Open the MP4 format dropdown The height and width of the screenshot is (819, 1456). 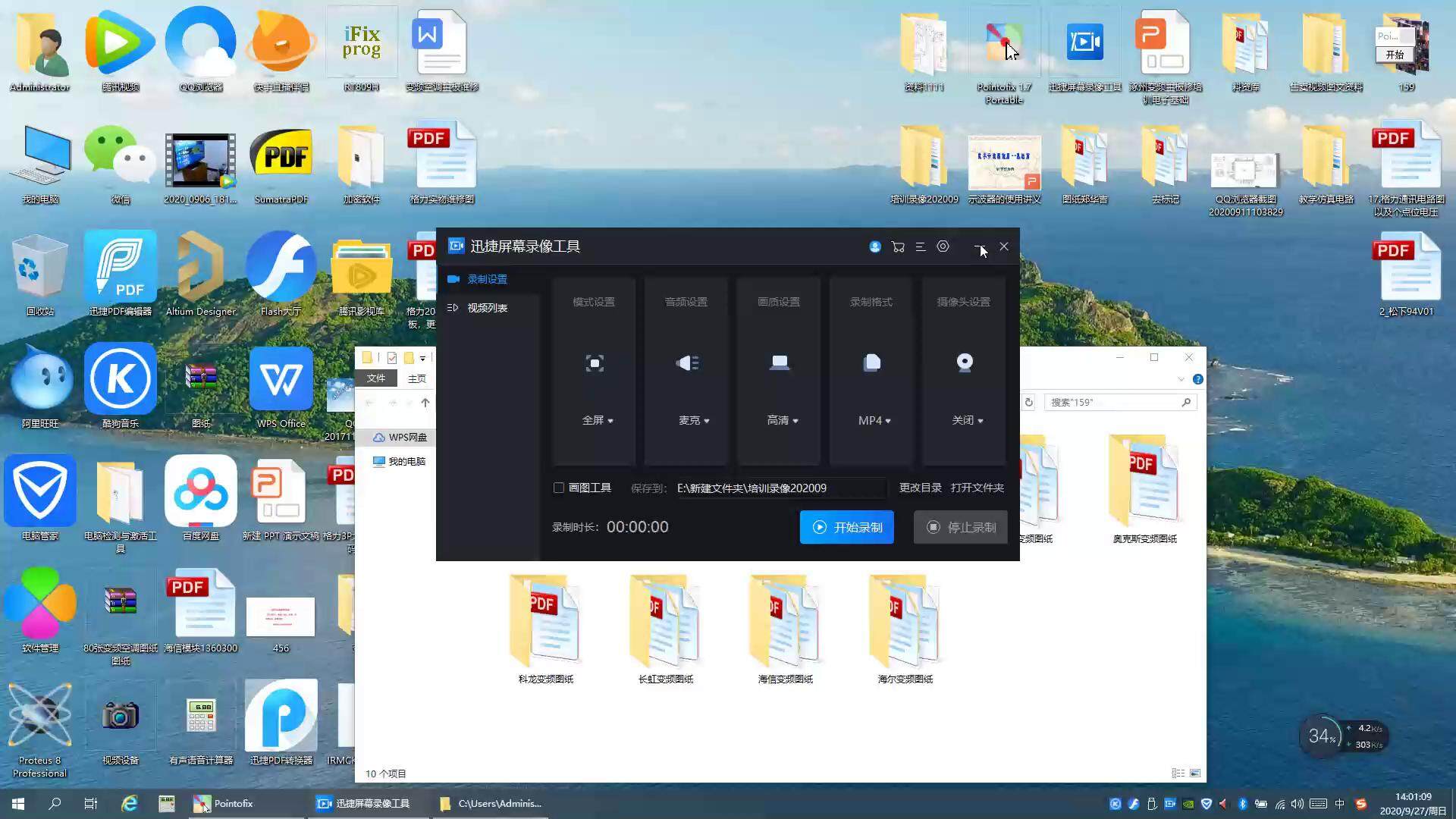pyautogui.click(x=874, y=420)
